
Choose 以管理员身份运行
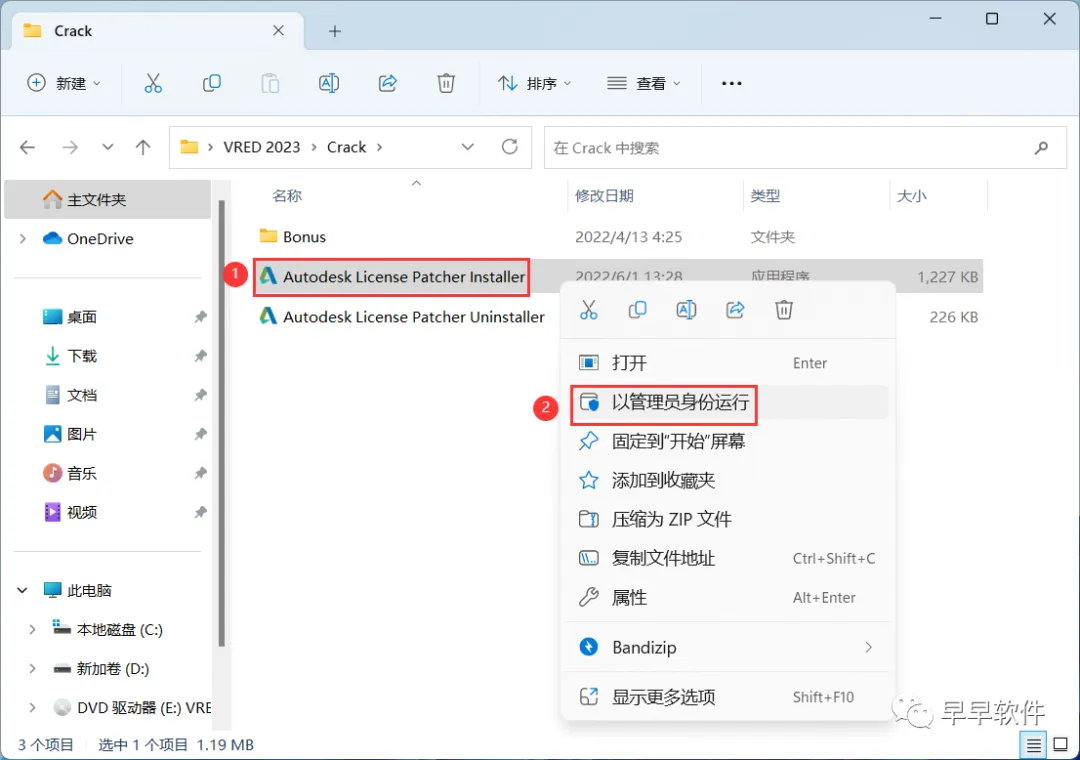tap(727, 402)
